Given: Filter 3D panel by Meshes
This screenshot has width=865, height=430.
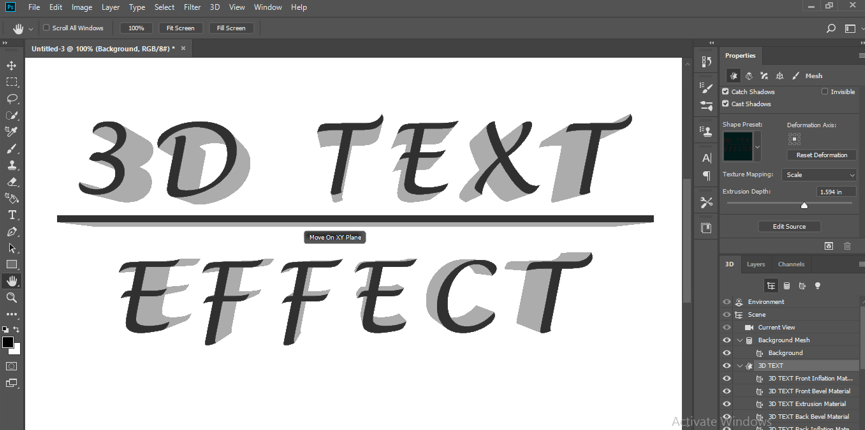Looking at the screenshot, I should (787, 285).
